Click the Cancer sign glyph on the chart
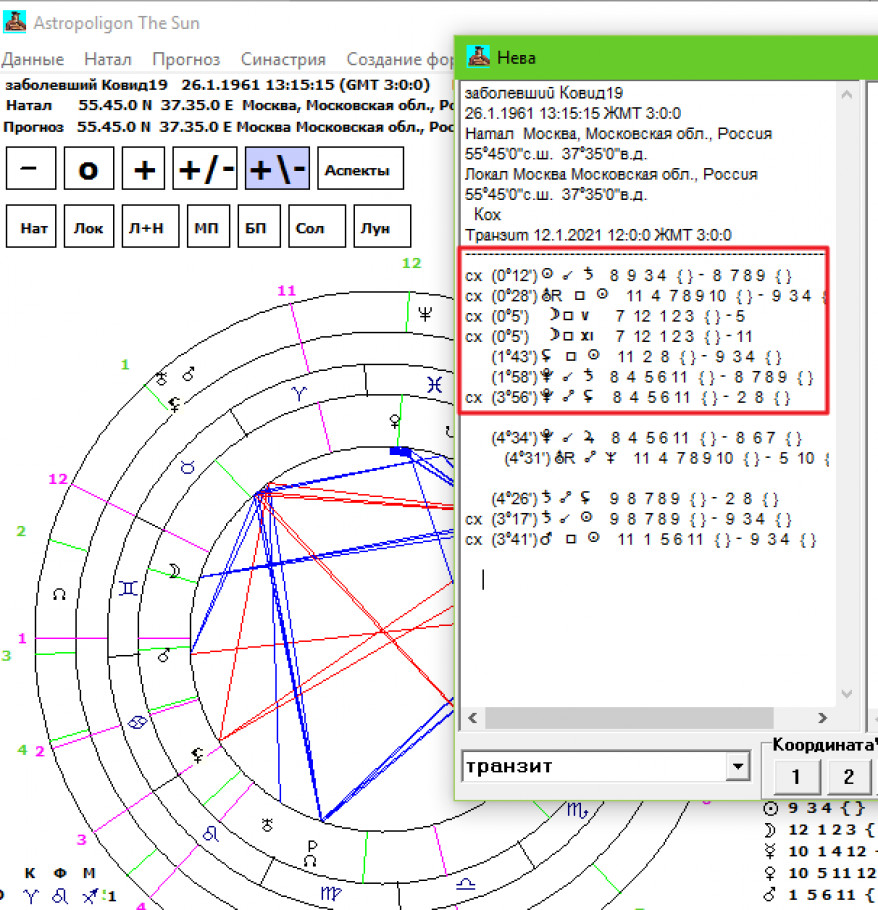This screenshot has height=910, width=878. click(x=137, y=723)
